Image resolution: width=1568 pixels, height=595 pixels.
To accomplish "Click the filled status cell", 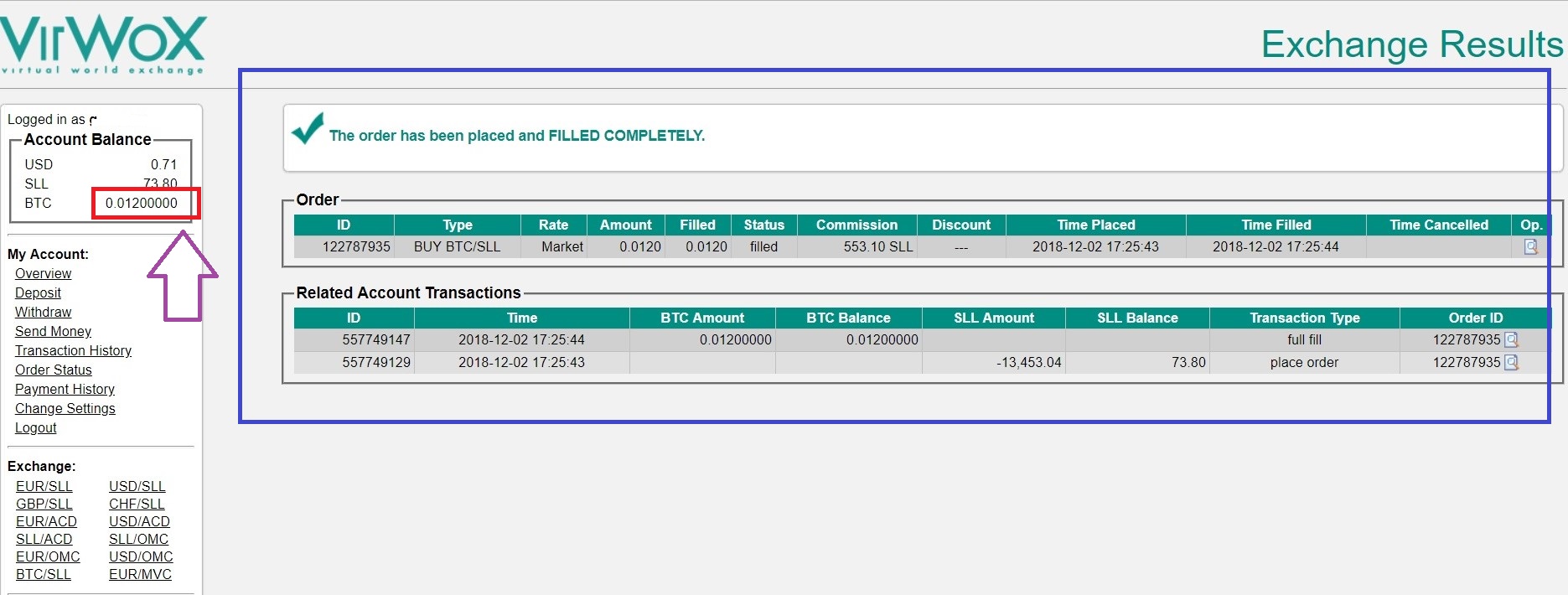I will point(763,246).
